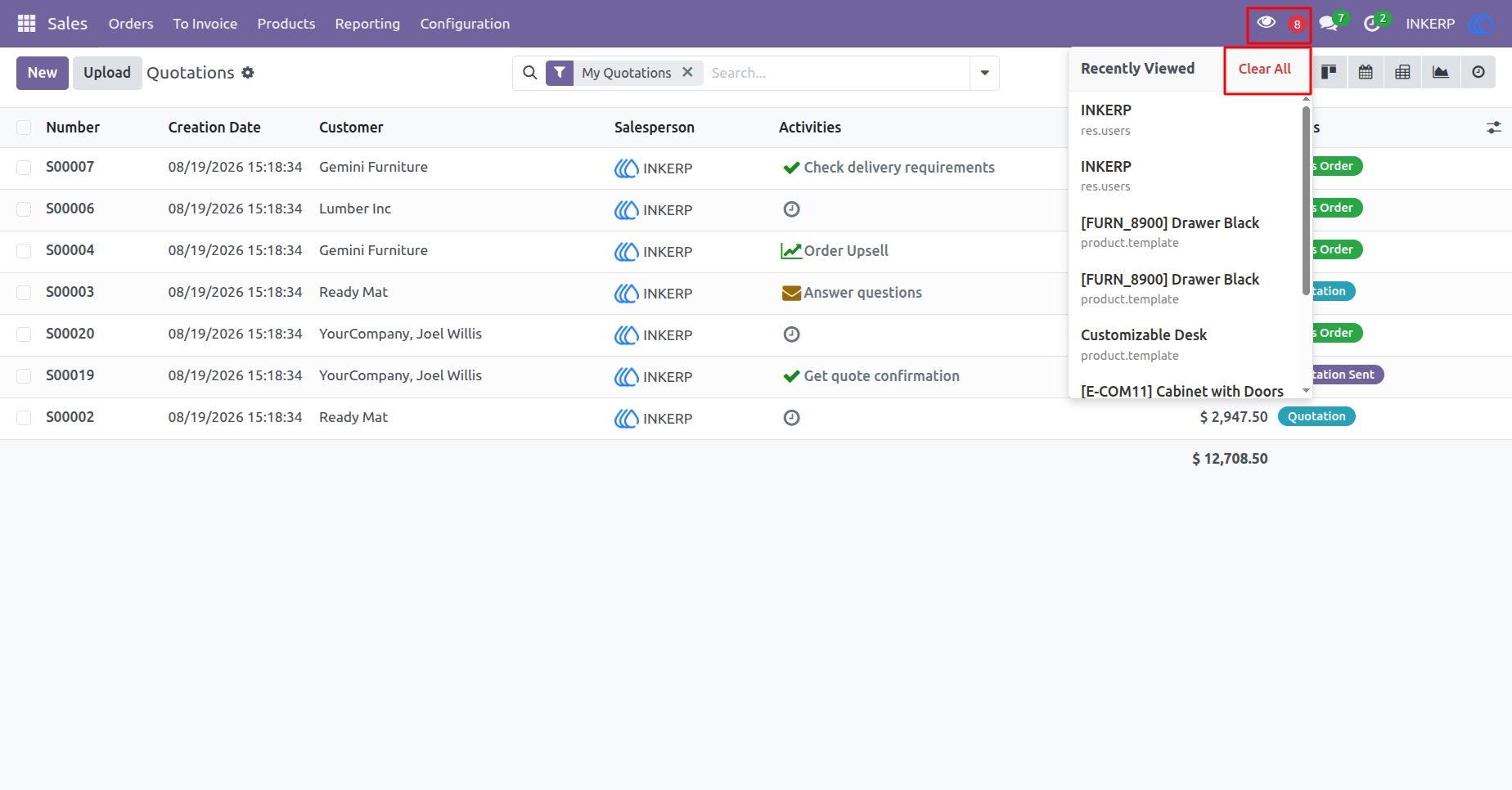The height and width of the screenshot is (790, 1512).
Task: Click the envelope activity icon for S00003
Action: [791, 293]
